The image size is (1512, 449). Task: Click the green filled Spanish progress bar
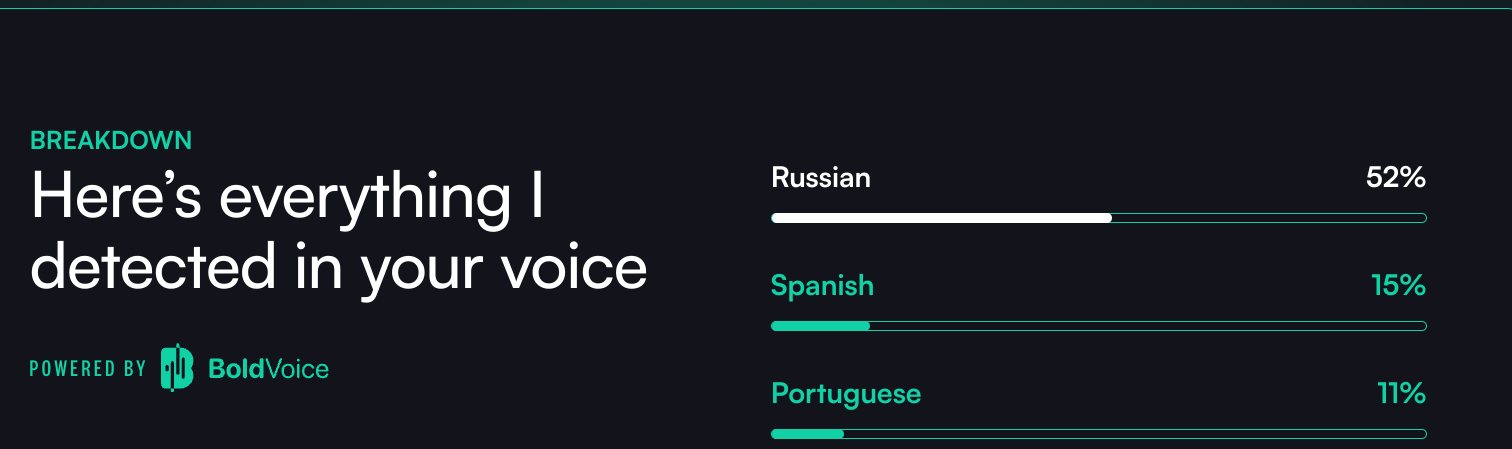pyautogui.click(x=820, y=326)
